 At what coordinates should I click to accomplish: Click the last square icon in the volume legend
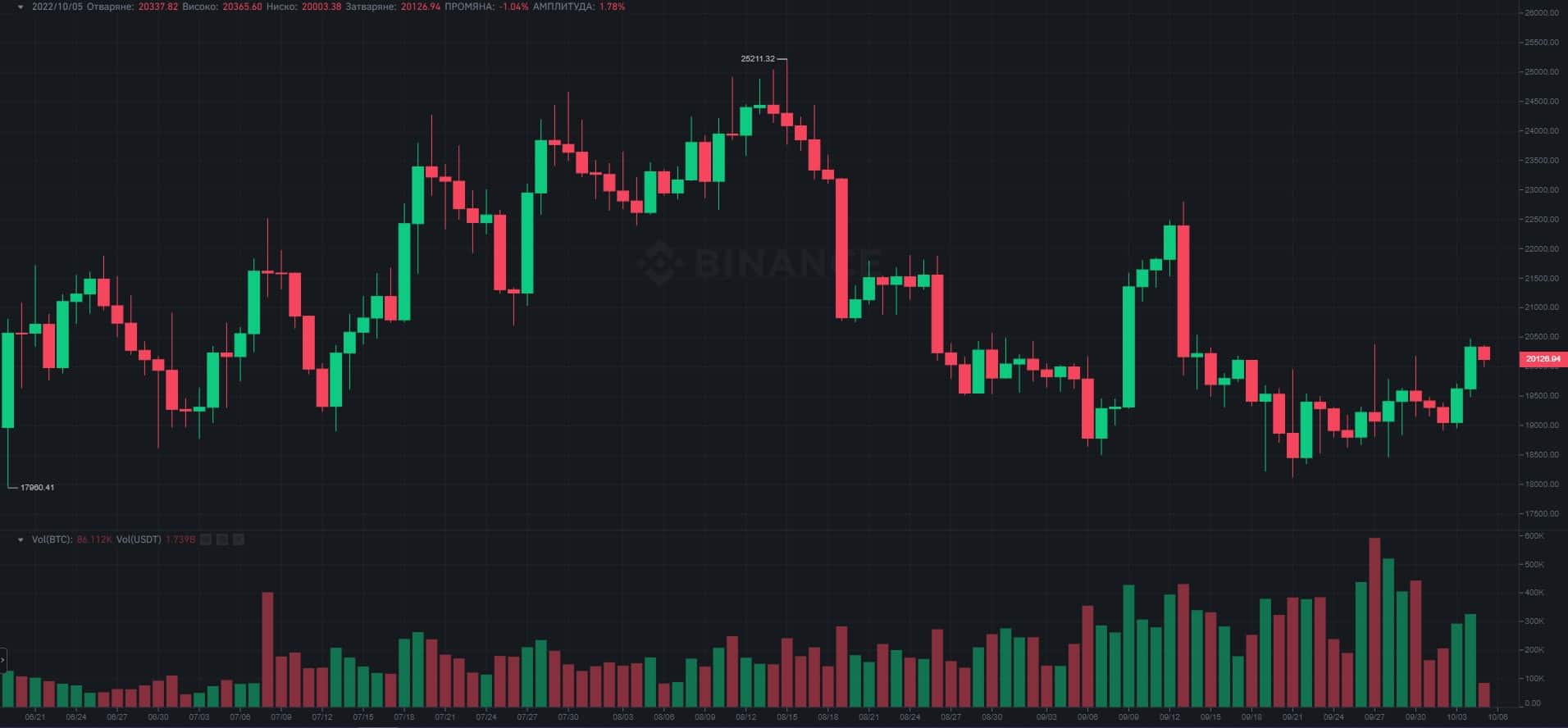coord(239,539)
